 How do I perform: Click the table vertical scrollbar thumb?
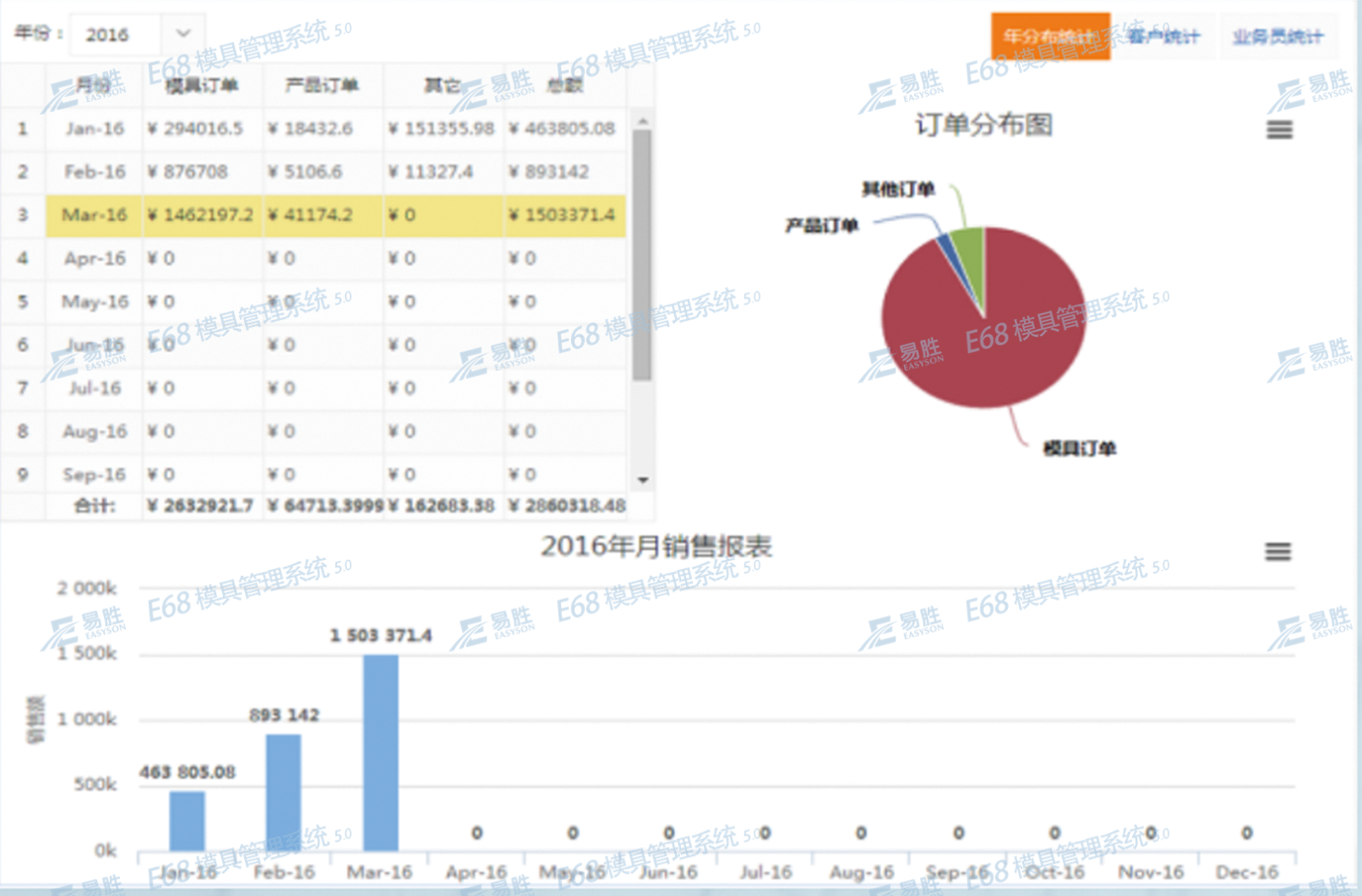643,254
